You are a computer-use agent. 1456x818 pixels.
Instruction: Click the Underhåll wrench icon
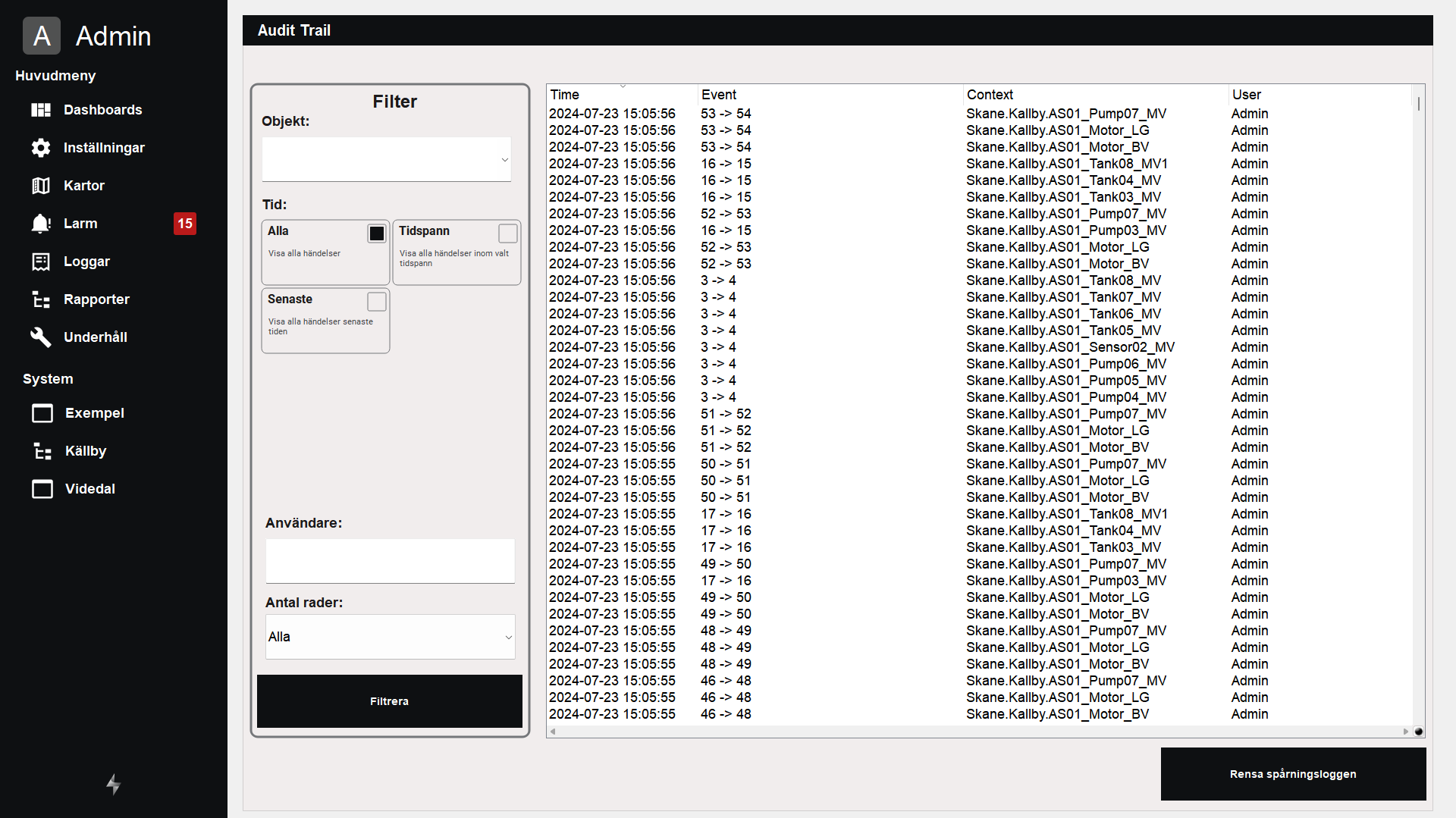pos(41,337)
